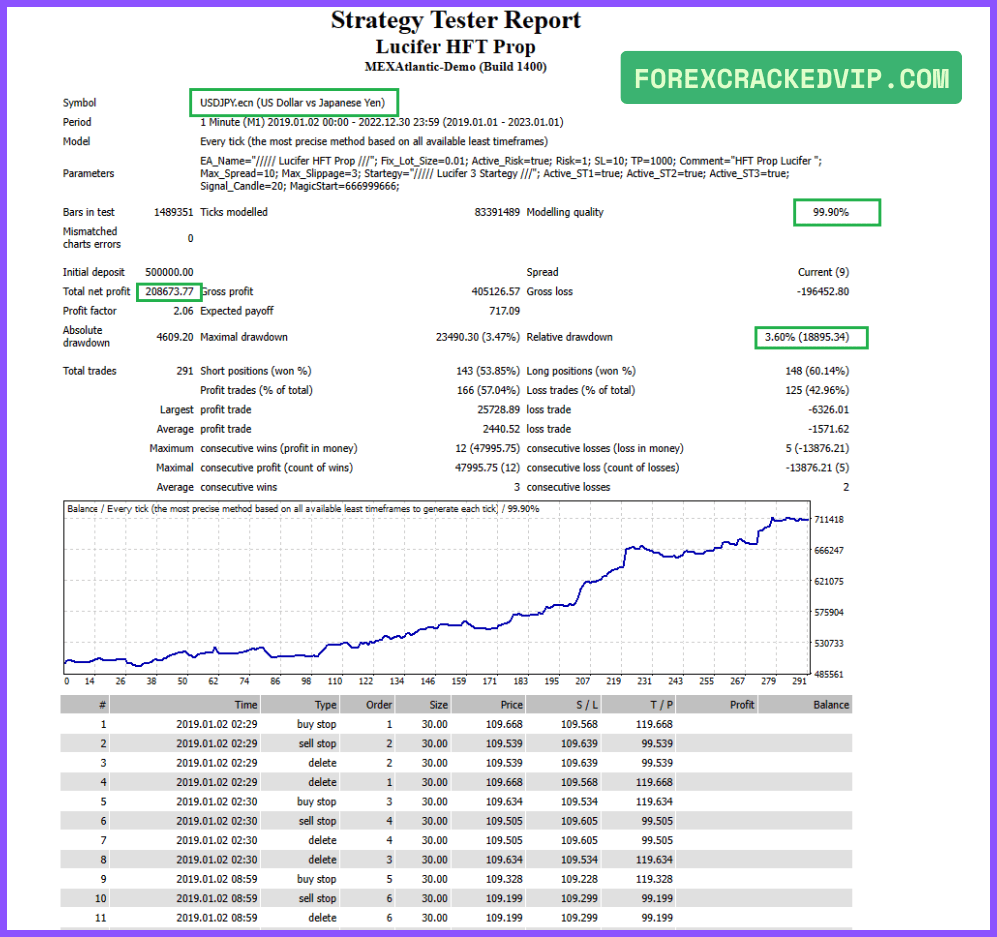Select consecutive wins value 12 (47995.75)
Screen dimensions: 997x937
tap(487, 449)
